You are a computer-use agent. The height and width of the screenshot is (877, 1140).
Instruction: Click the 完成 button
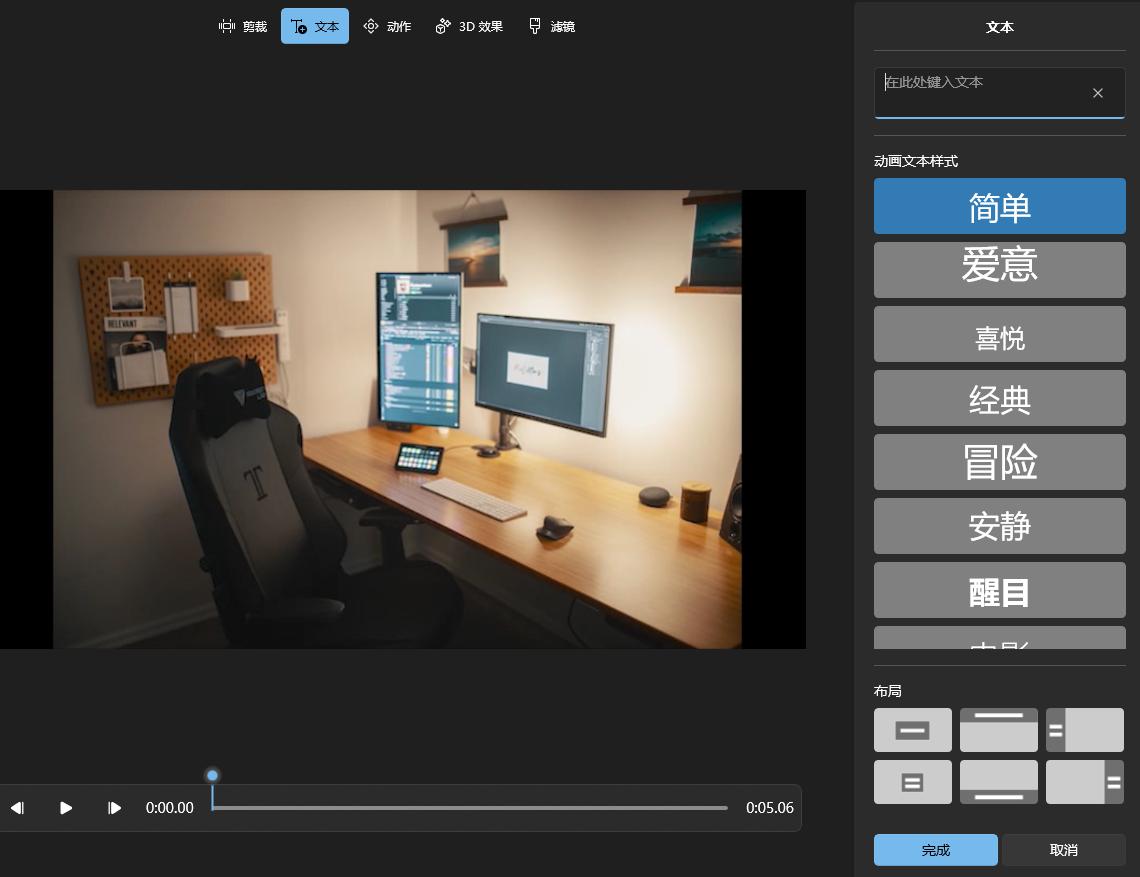click(x=935, y=850)
